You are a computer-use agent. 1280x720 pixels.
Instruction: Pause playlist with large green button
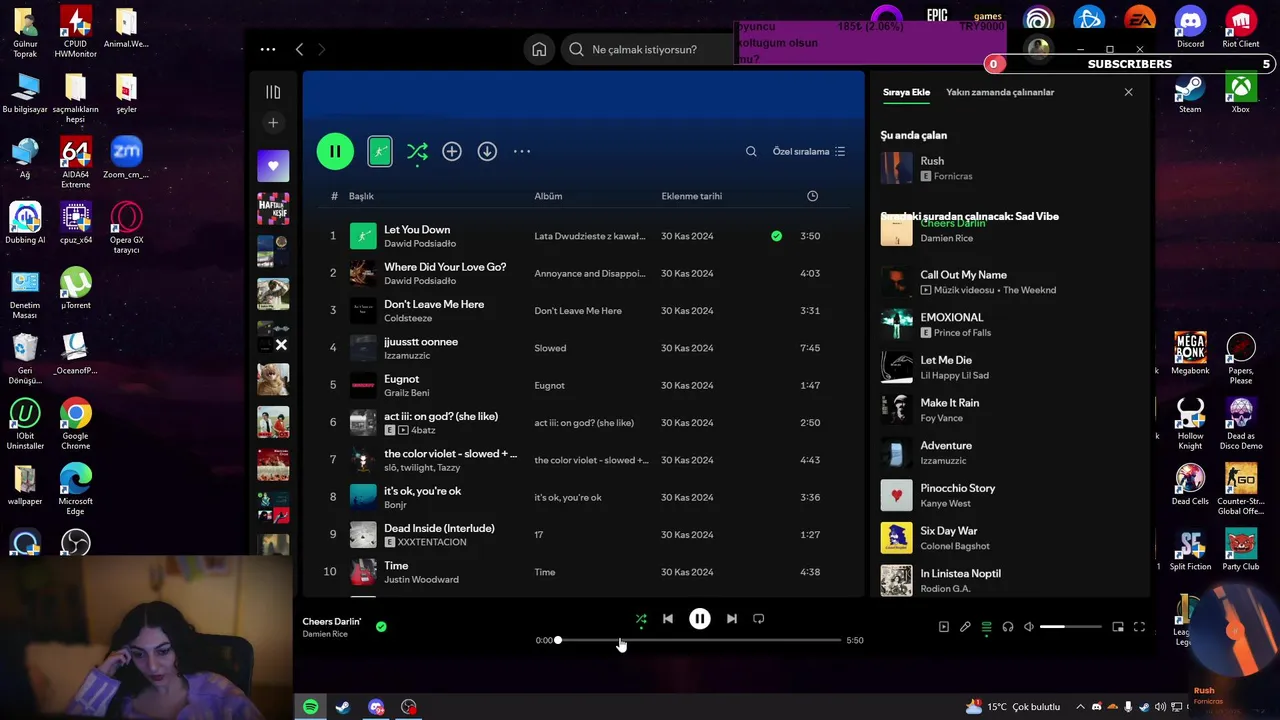point(335,151)
